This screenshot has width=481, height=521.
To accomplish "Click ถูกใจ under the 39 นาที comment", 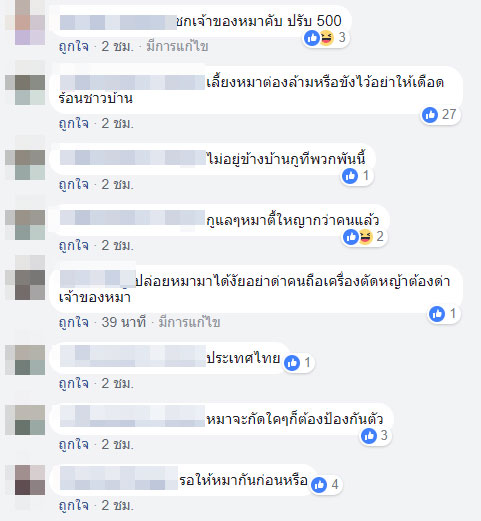I will [x=74, y=322].
